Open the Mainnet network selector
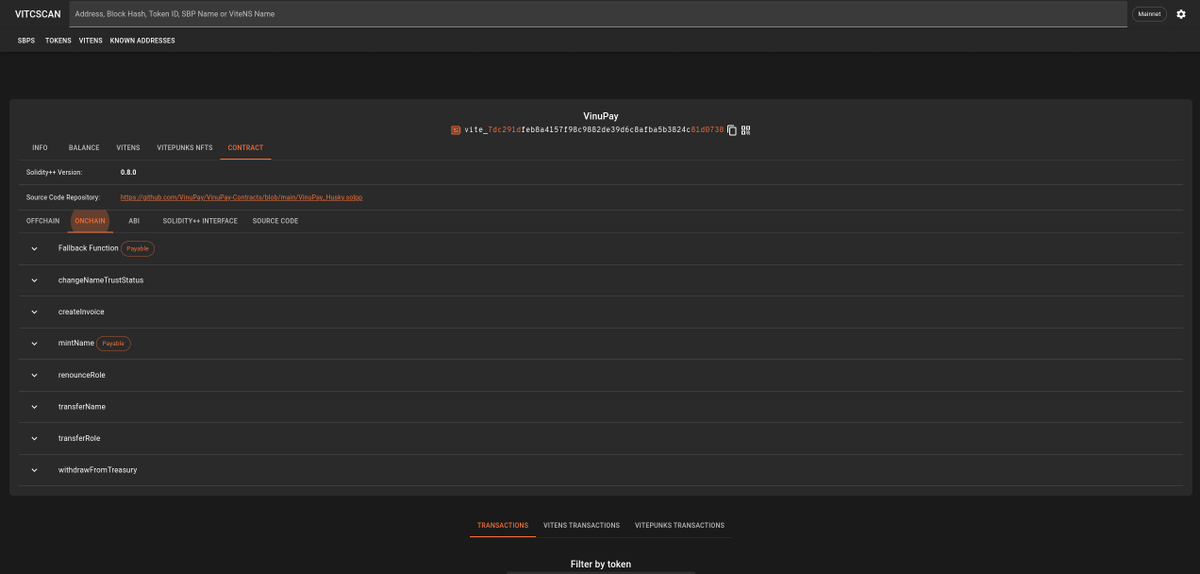1200x574 pixels. pos(1149,14)
